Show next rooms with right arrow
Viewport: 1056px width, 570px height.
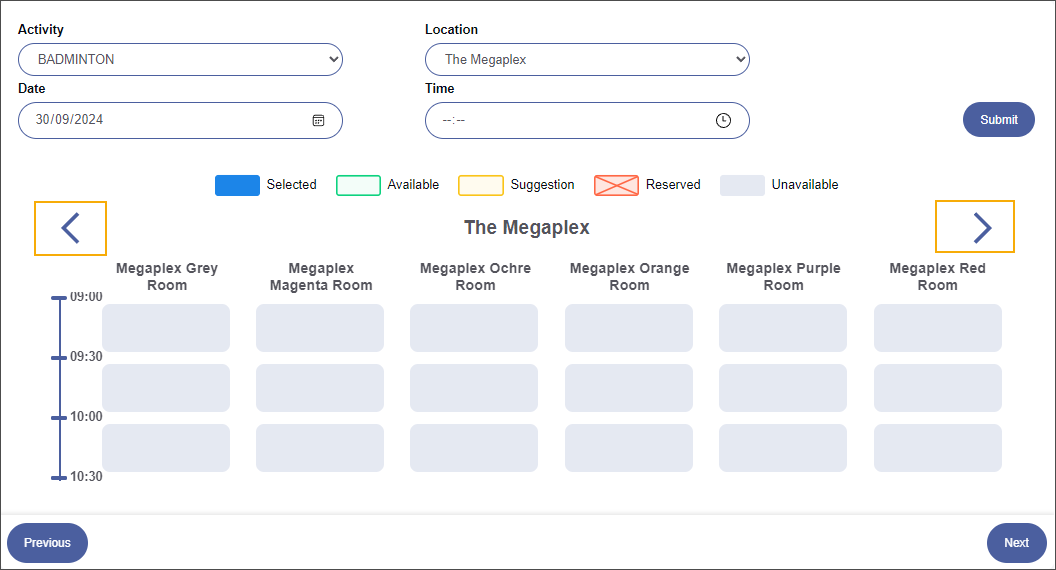click(x=975, y=227)
